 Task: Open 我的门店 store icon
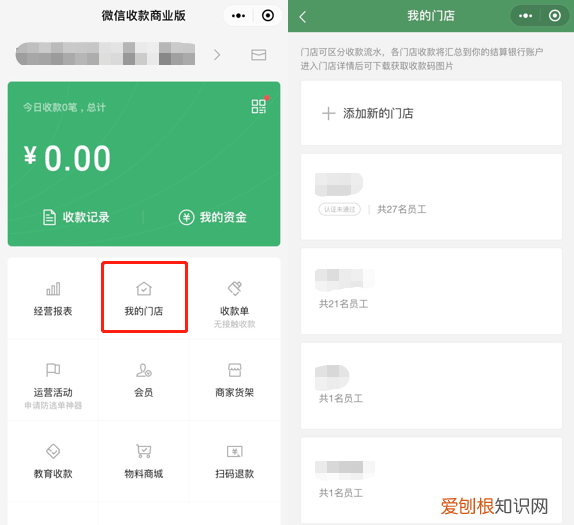pos(144,288)
